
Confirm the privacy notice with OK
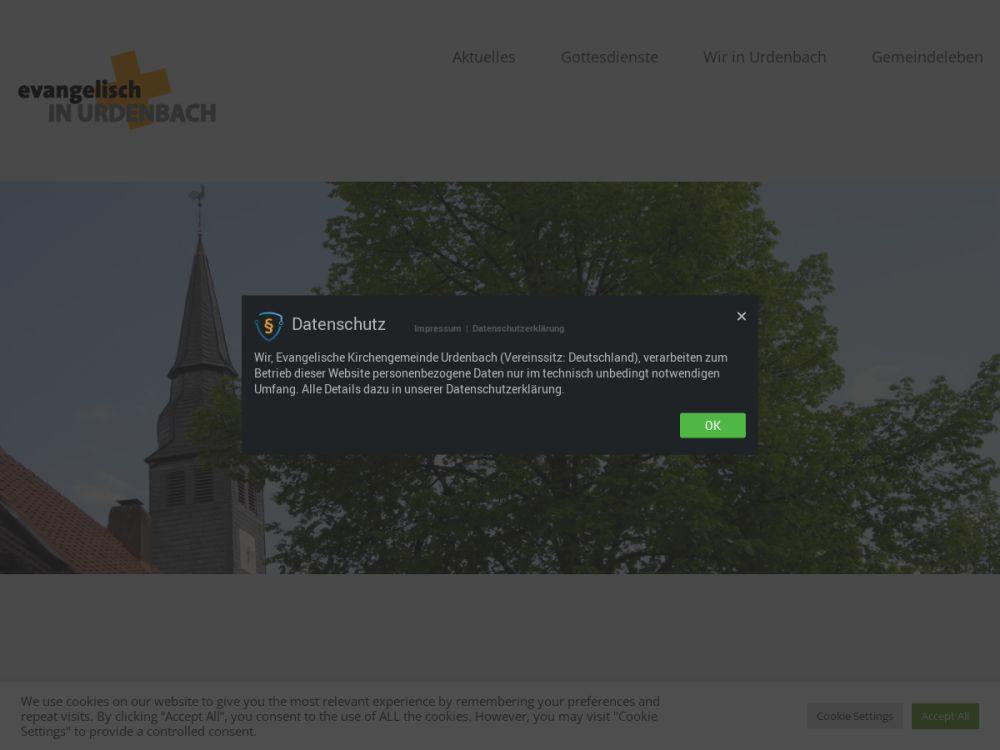712,425
